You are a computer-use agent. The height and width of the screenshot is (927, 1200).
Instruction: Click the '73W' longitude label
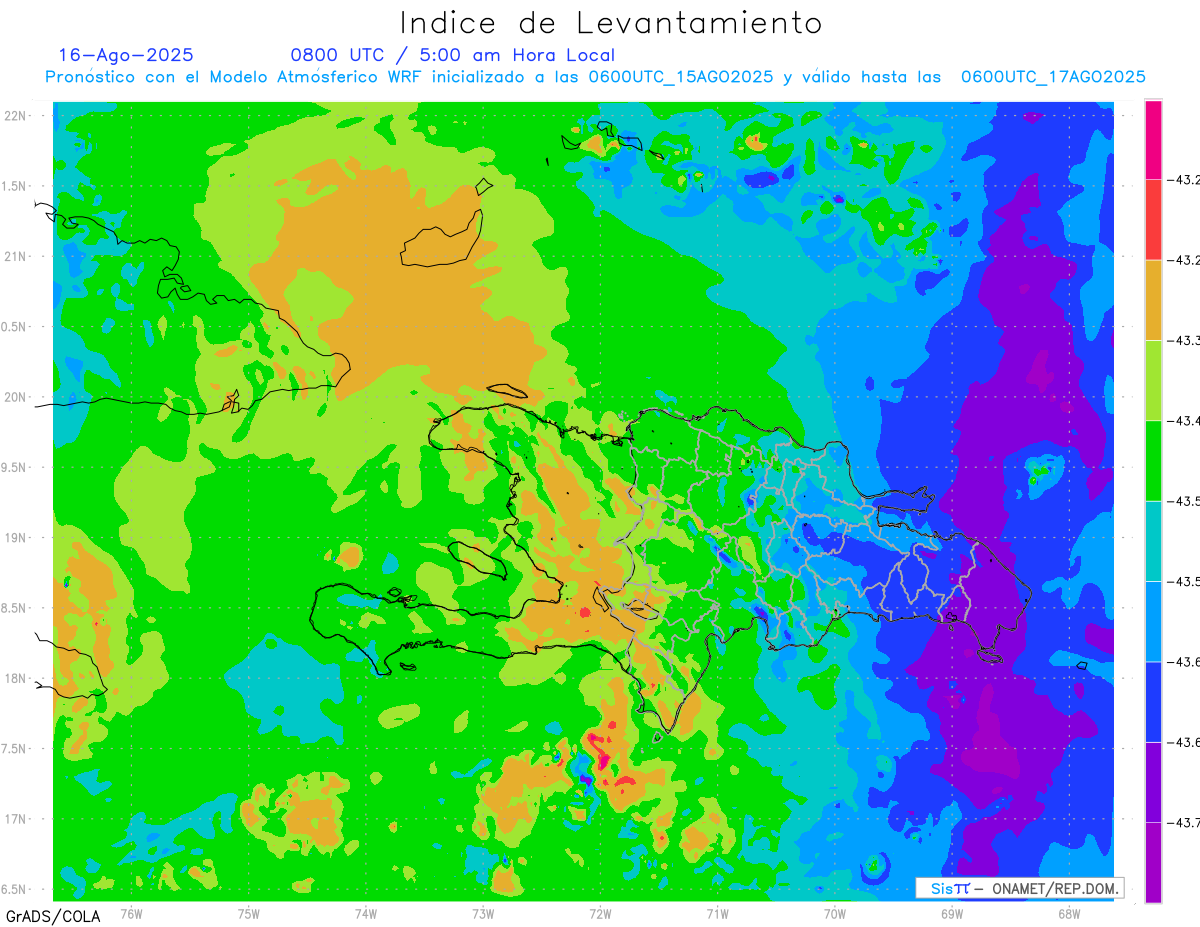[483, 914]
